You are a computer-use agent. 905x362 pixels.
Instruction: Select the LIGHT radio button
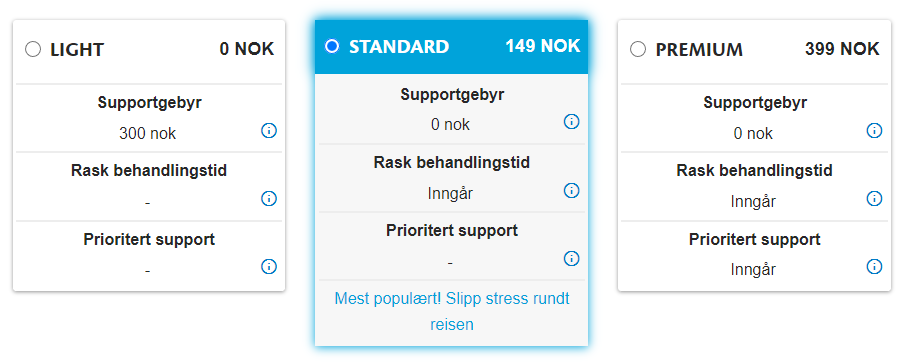[x=33, y=50]
